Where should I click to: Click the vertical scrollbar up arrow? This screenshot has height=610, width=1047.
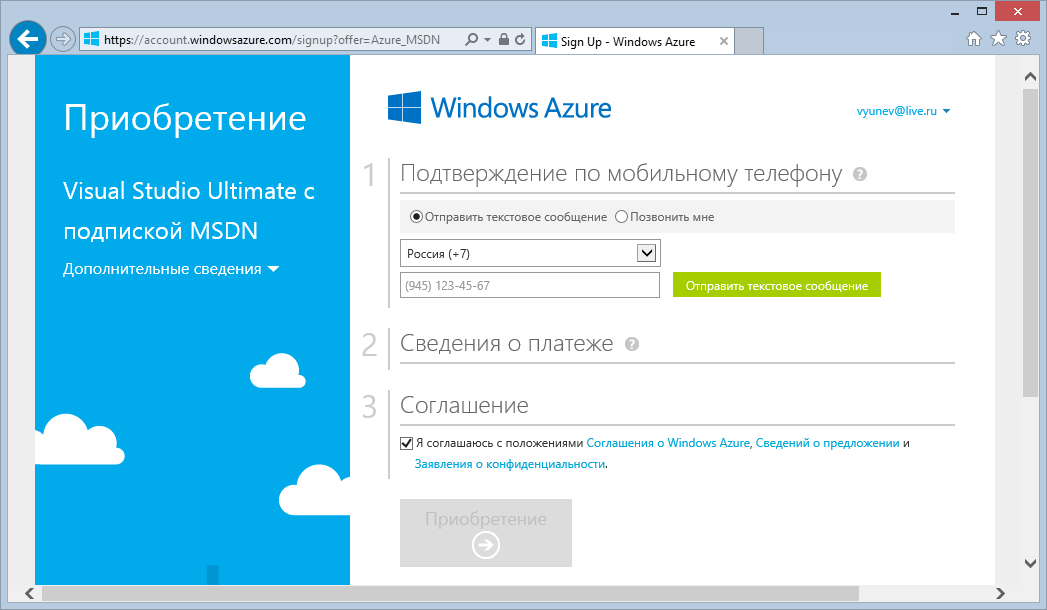point(1030,77)
